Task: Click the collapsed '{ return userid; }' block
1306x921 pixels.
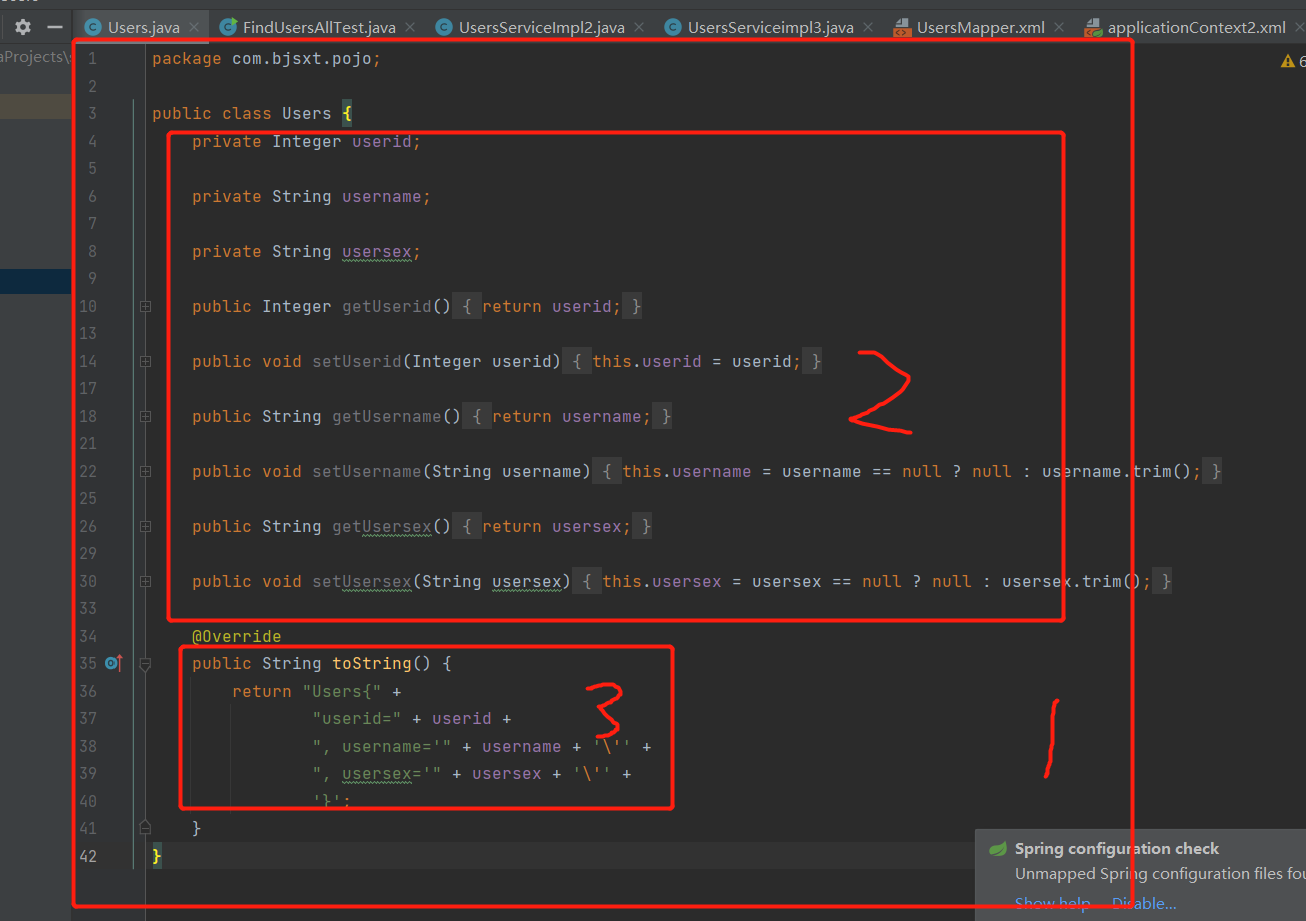Action: pyautogui.click(x=547, y=307)
